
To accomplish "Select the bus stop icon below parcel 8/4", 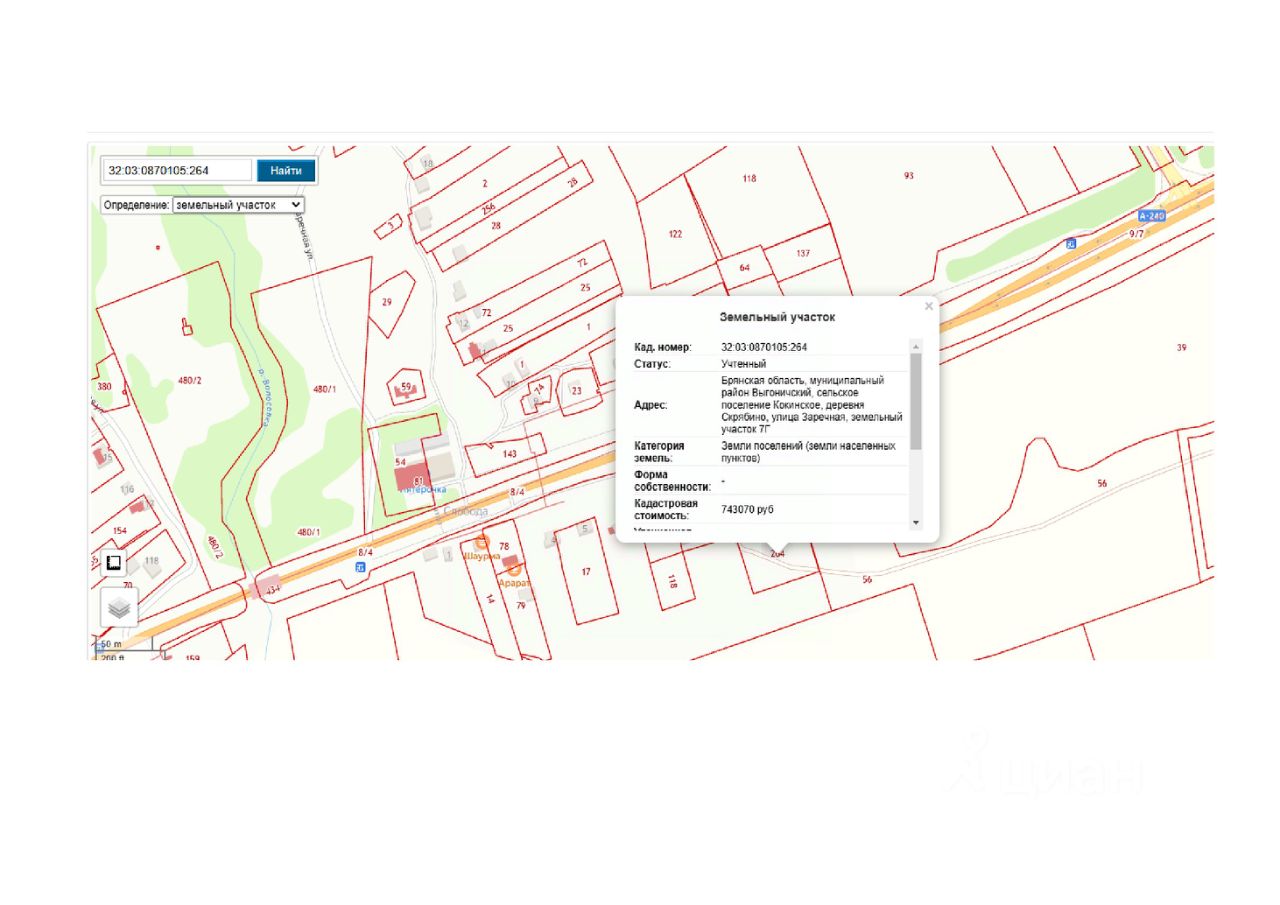I will coord(361,567).
